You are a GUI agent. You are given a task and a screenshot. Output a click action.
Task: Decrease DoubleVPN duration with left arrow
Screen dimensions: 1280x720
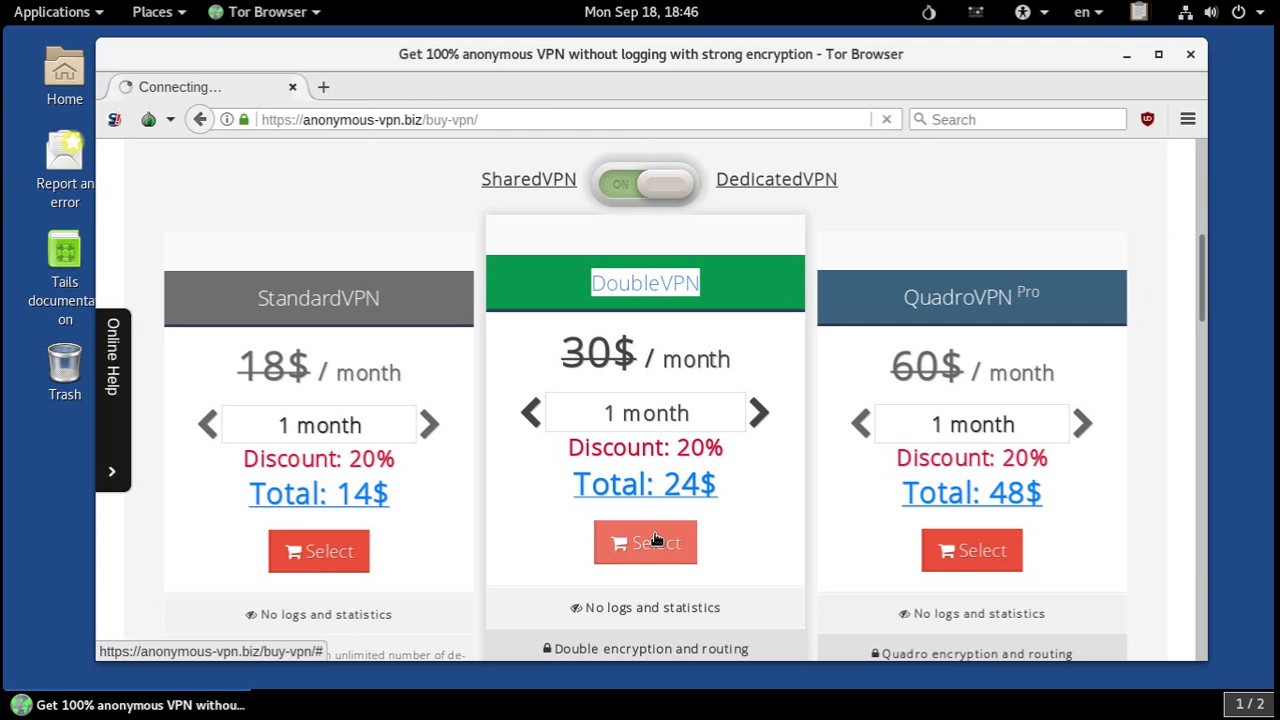coord(531,412)
